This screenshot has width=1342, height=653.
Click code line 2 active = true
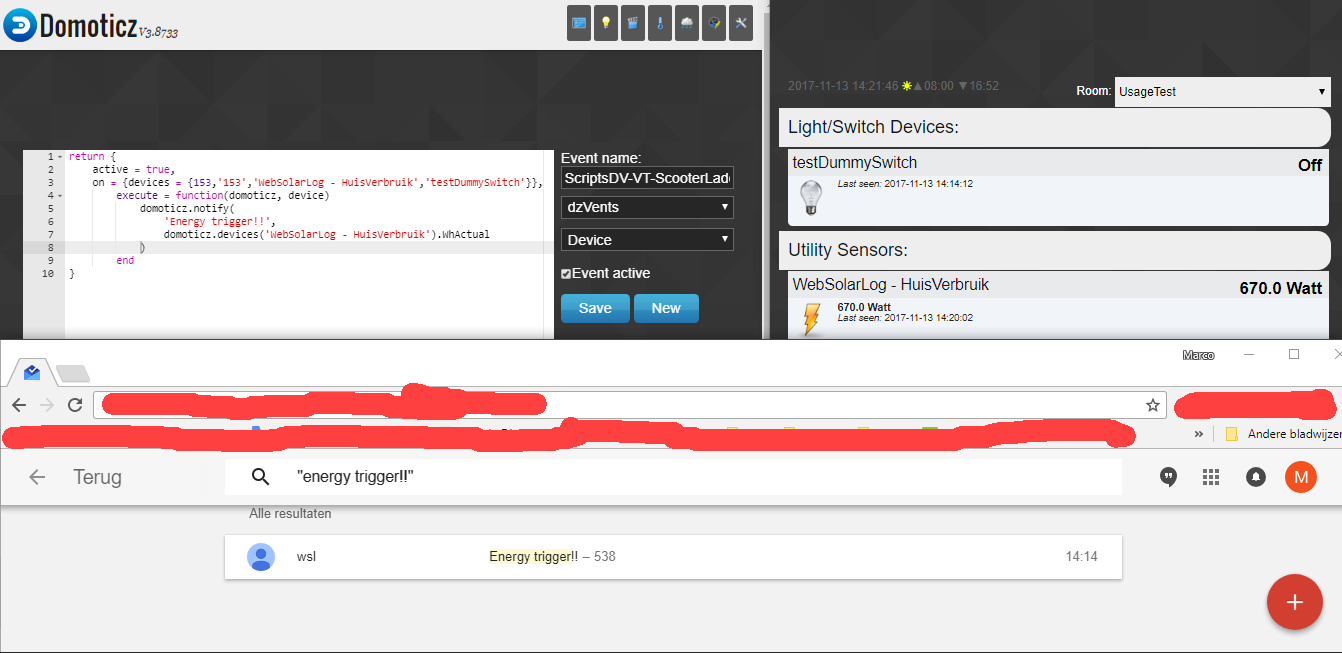[134, 170]
